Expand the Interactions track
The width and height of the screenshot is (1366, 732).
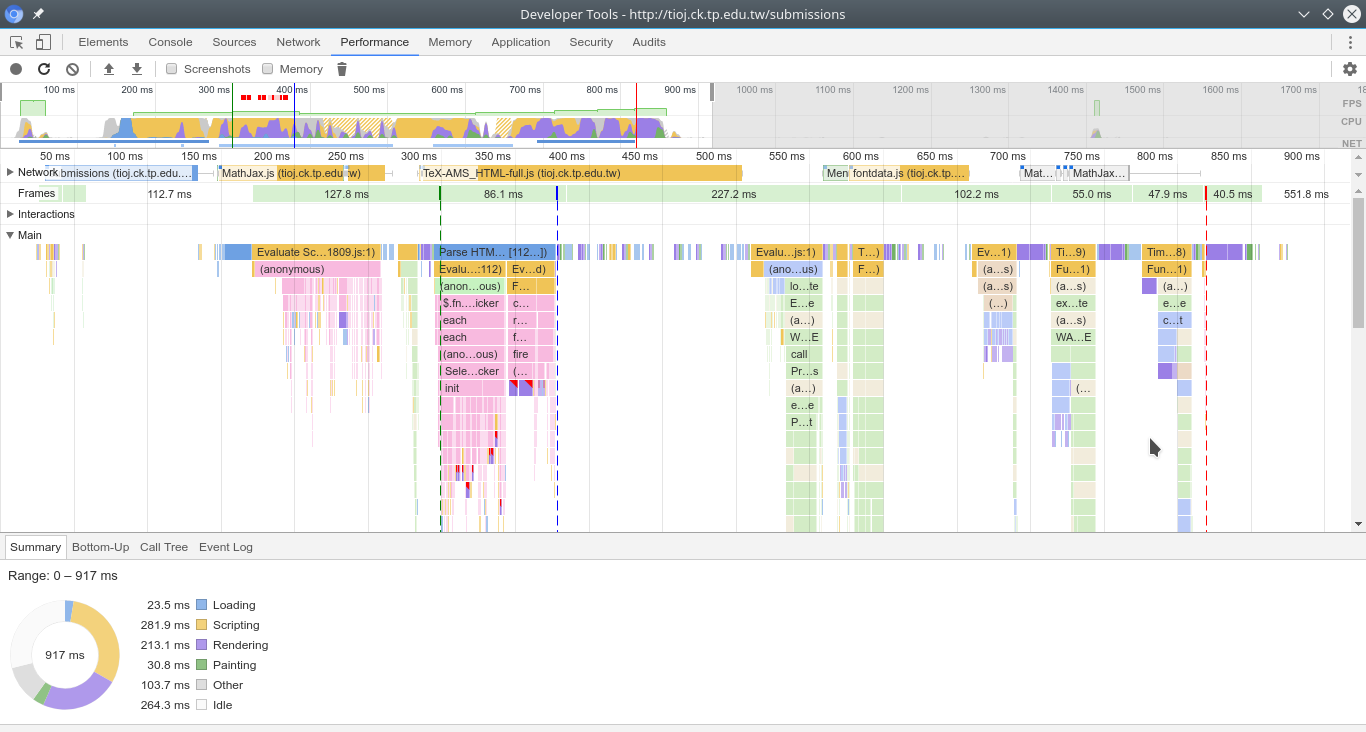(10, 214)
